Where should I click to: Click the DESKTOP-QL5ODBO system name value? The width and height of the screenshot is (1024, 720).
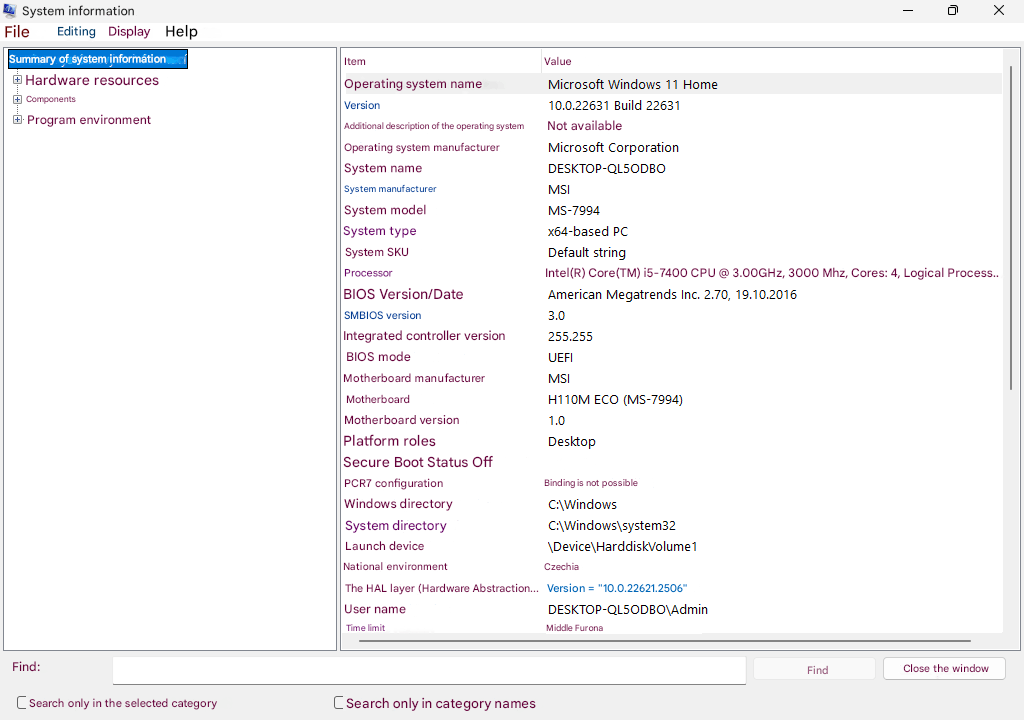pyautogui.click(x=607, y=169)
